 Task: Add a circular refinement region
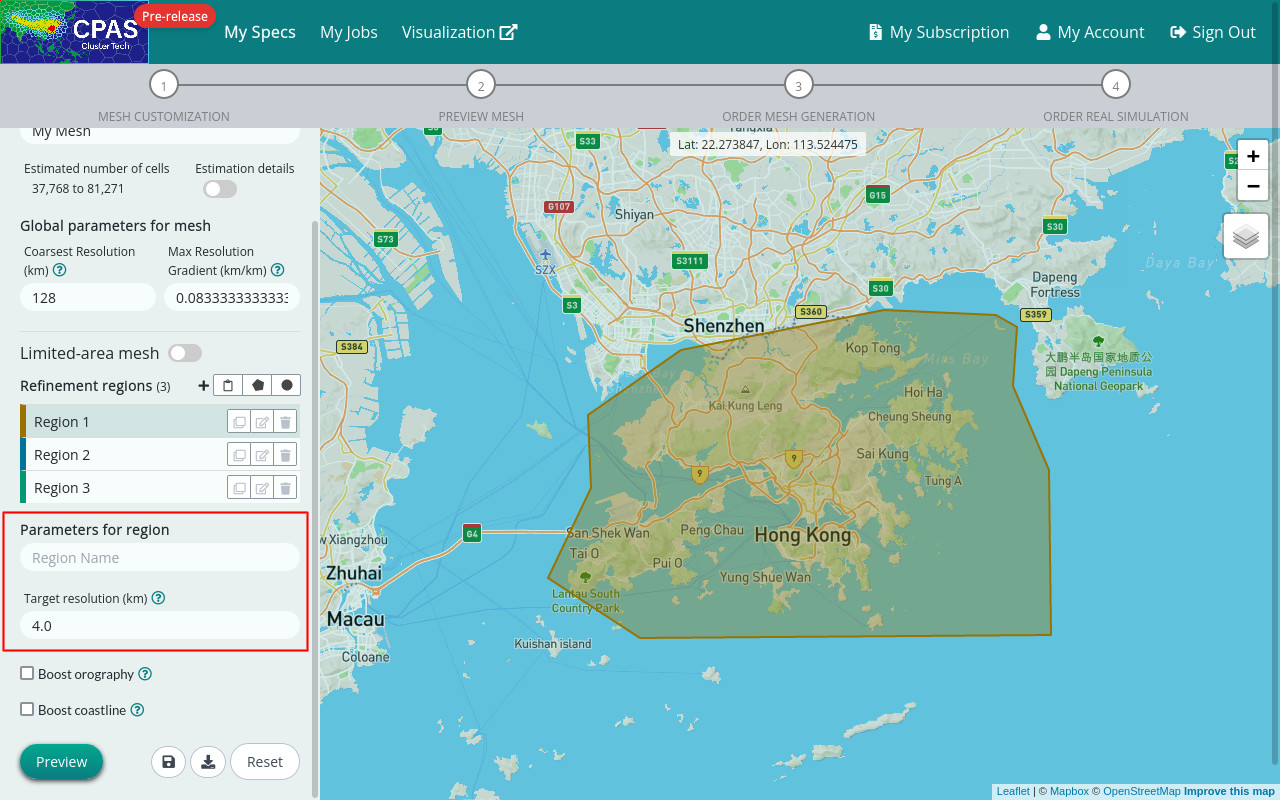(x=286, y=385)
